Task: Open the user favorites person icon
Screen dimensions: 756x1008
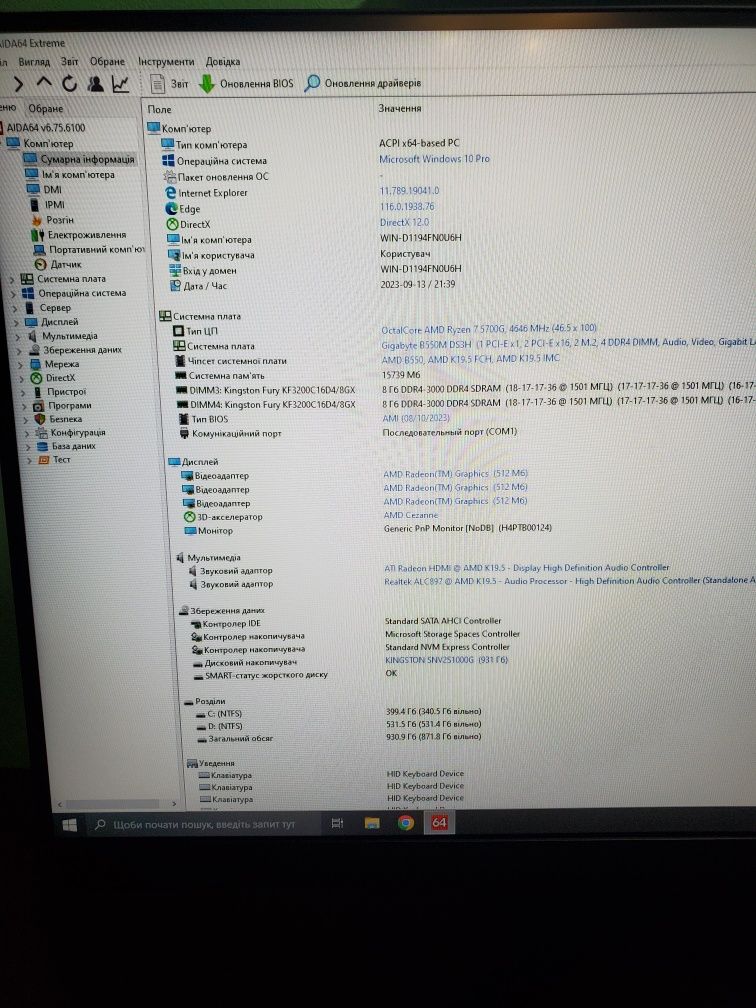Action: (x=96, y=84)
